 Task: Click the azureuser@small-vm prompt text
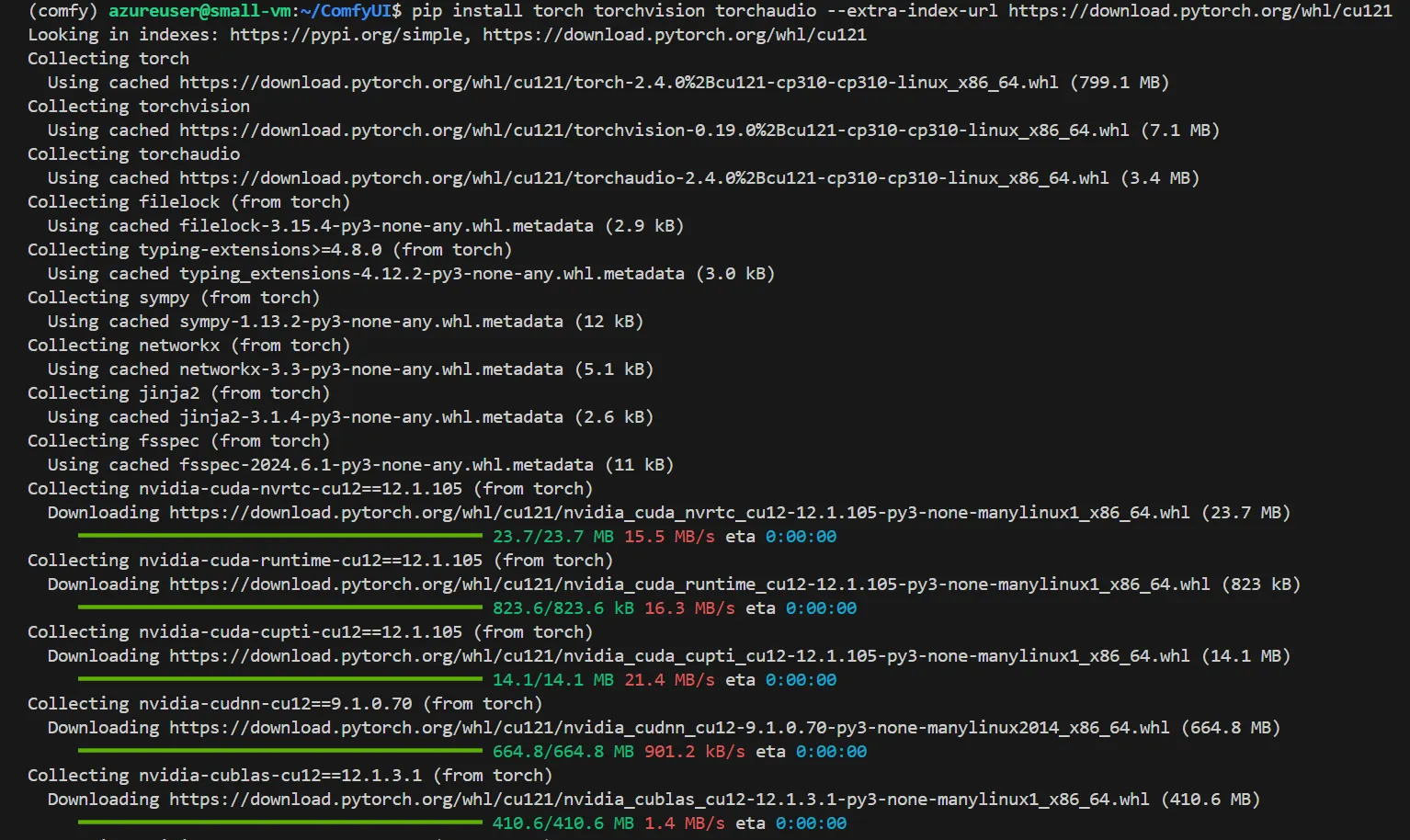(199, 11)
